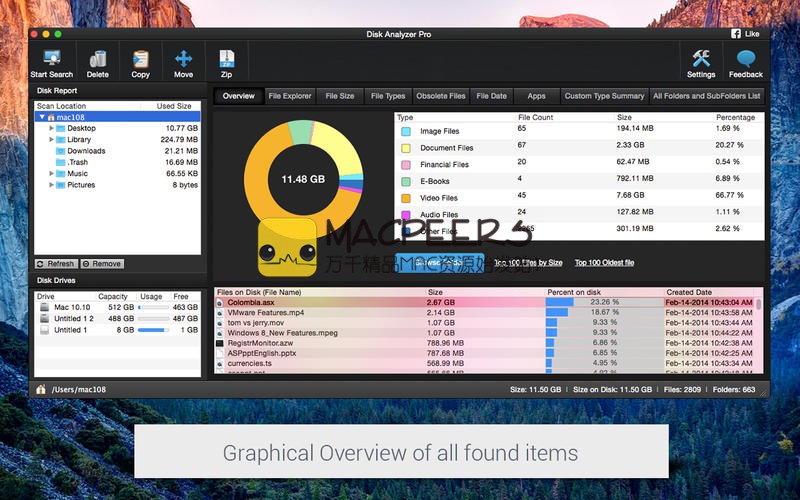Click the Zip archive icon
This screenshot has height=500, width=800.
[x=227, y=59]
